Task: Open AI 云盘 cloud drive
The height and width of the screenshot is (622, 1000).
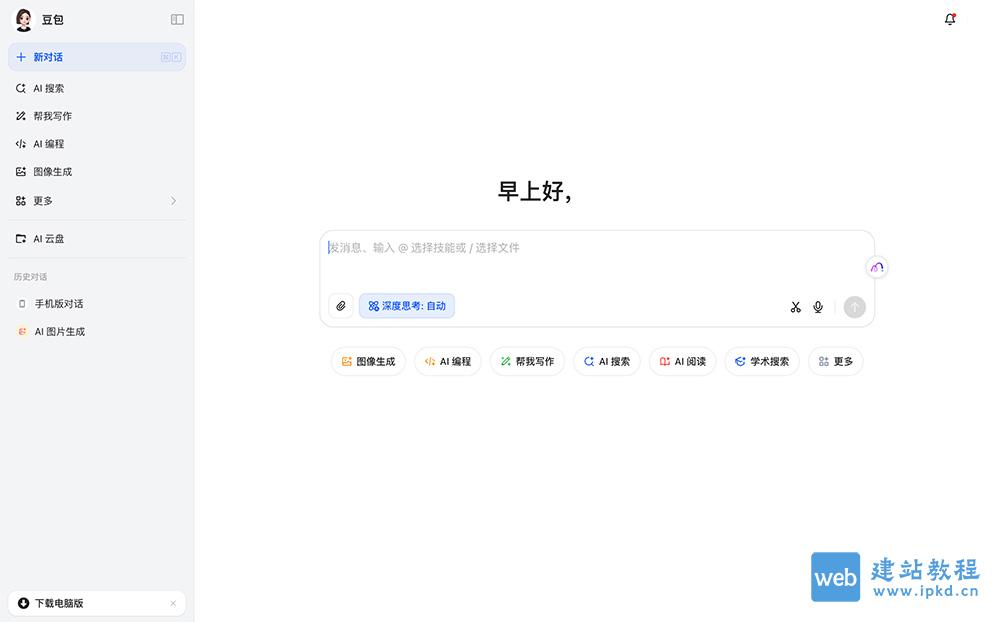Action: pos(97,239)
